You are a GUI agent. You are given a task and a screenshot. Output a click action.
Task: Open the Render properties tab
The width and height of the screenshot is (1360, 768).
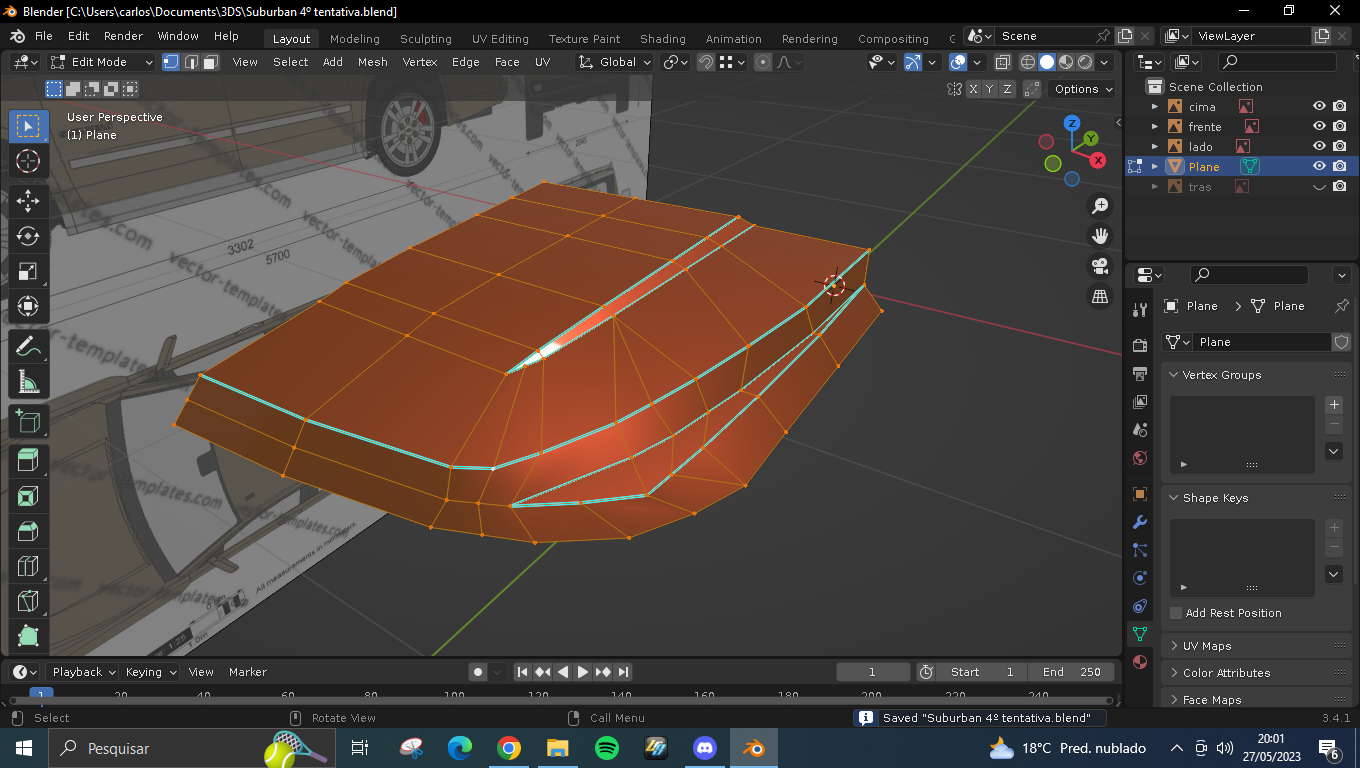click(1140, 346)
